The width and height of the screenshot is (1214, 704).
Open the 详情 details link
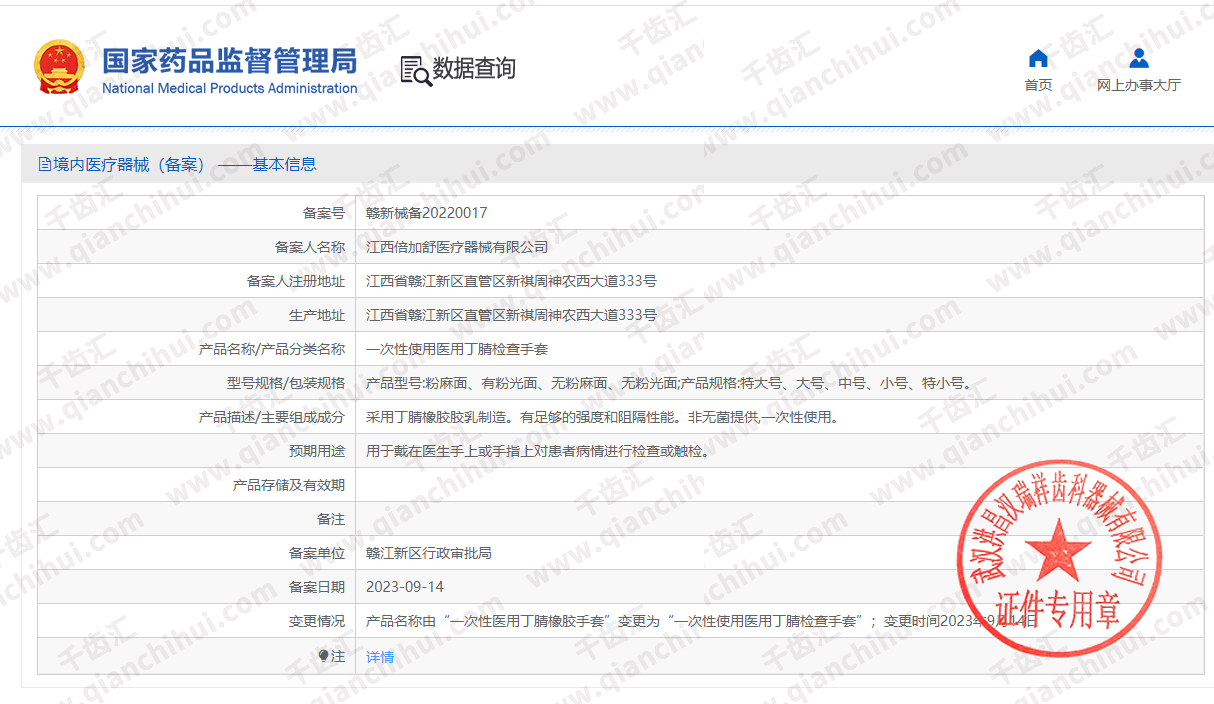380,657
